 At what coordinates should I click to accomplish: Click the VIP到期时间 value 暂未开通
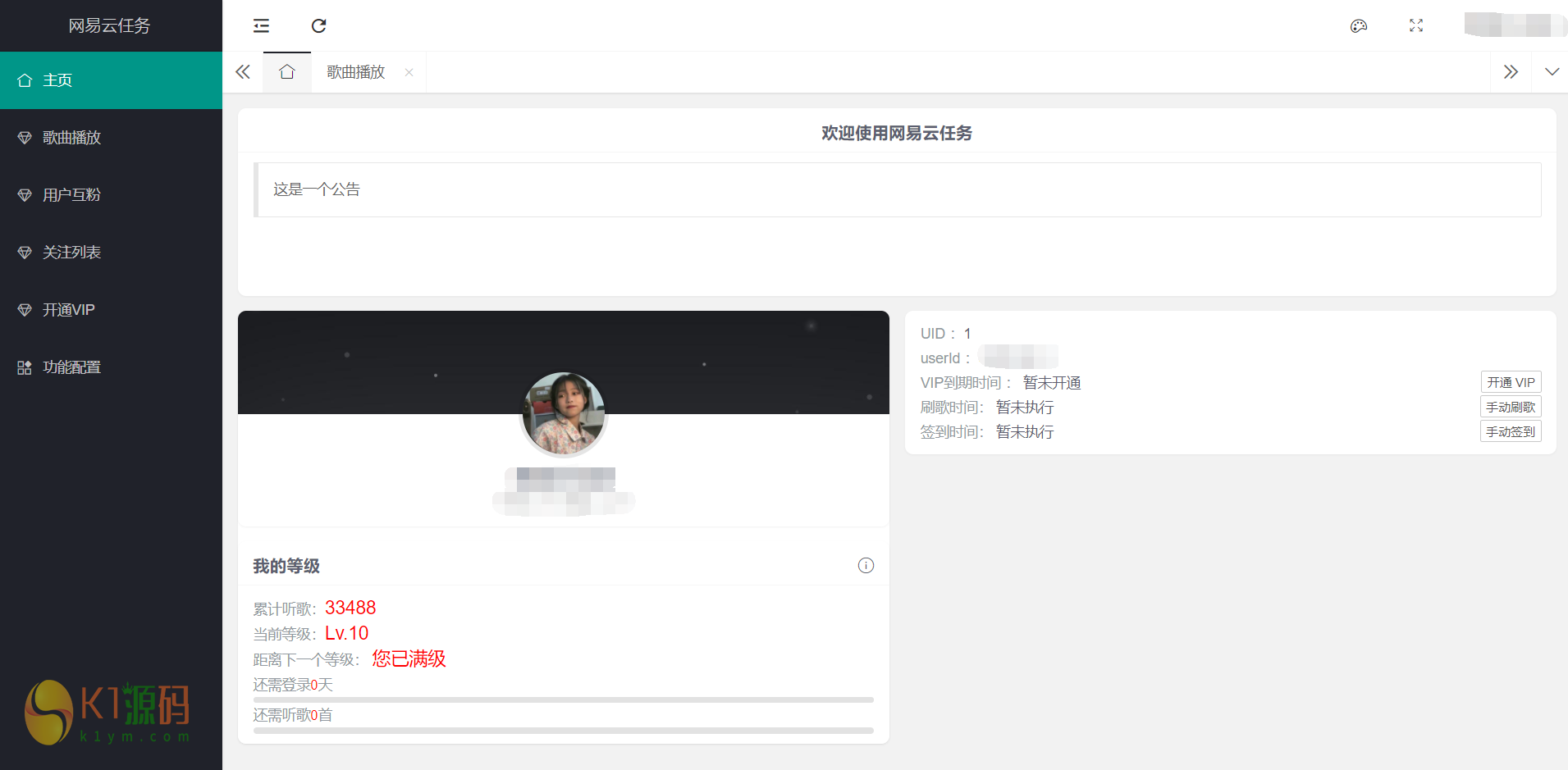tap(1052, 383)
